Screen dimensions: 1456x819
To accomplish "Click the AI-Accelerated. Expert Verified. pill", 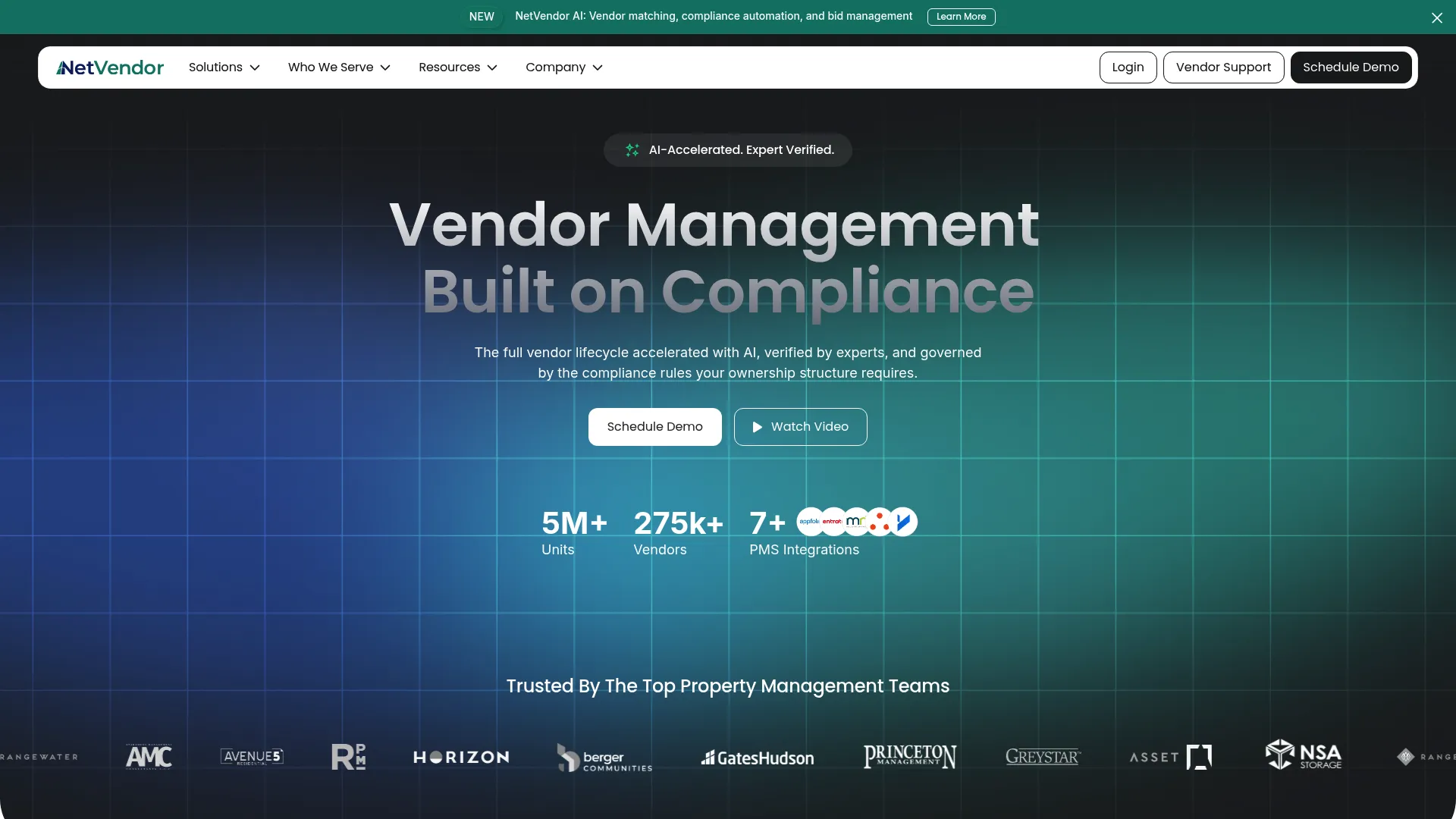I will [727, 150].
